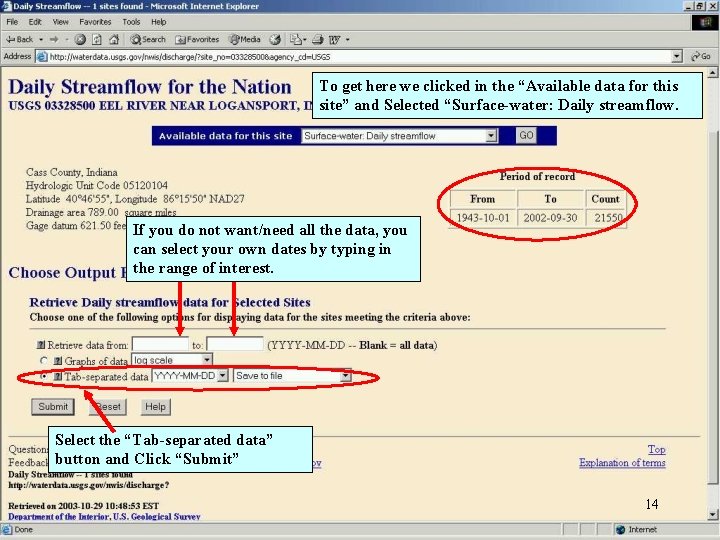
Task: Go to the Home page icon
Action: point(114,39)
